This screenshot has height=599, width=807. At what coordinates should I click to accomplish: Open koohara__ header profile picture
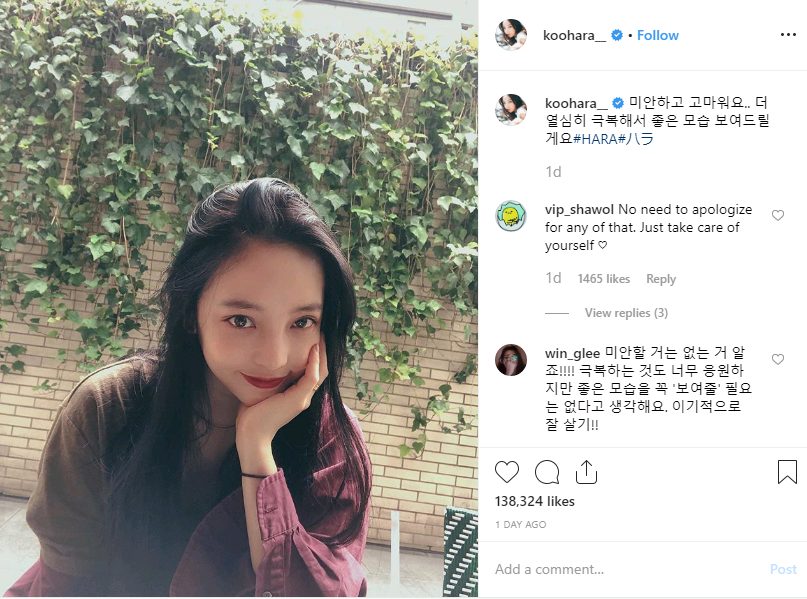coord(511,35)
